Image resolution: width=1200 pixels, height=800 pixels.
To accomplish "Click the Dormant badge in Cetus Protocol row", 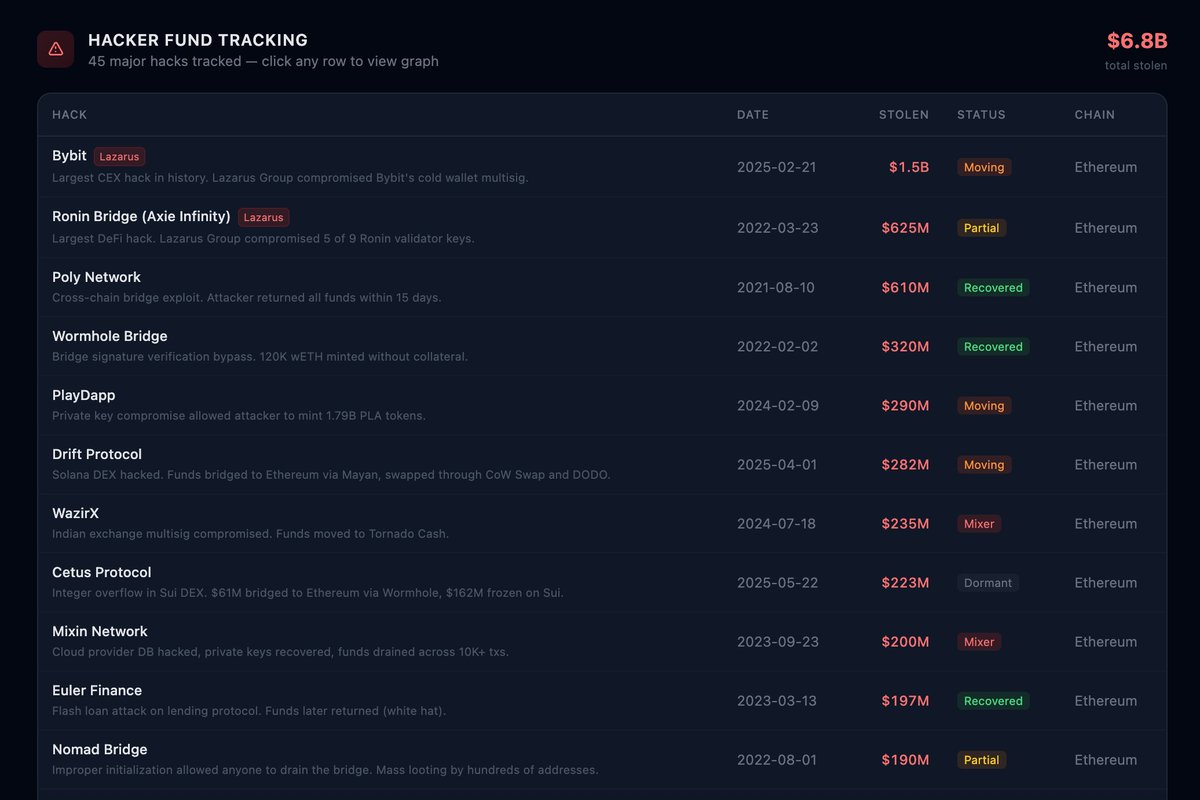I will click(988, 582).
